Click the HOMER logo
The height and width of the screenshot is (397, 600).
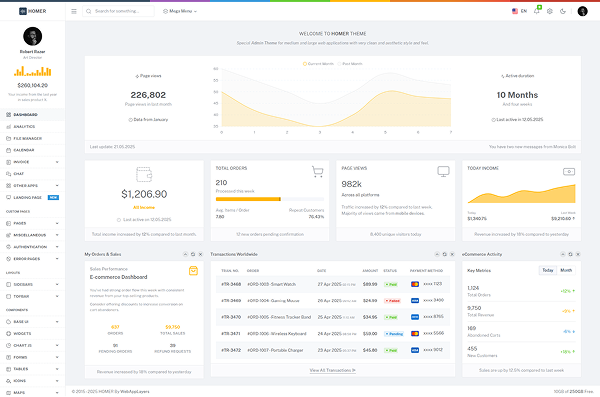click(33, 11)
